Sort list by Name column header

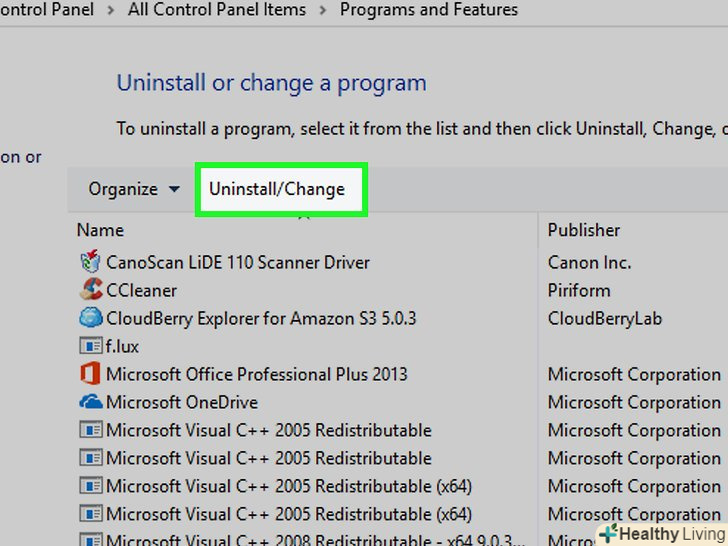coord(100,230)
